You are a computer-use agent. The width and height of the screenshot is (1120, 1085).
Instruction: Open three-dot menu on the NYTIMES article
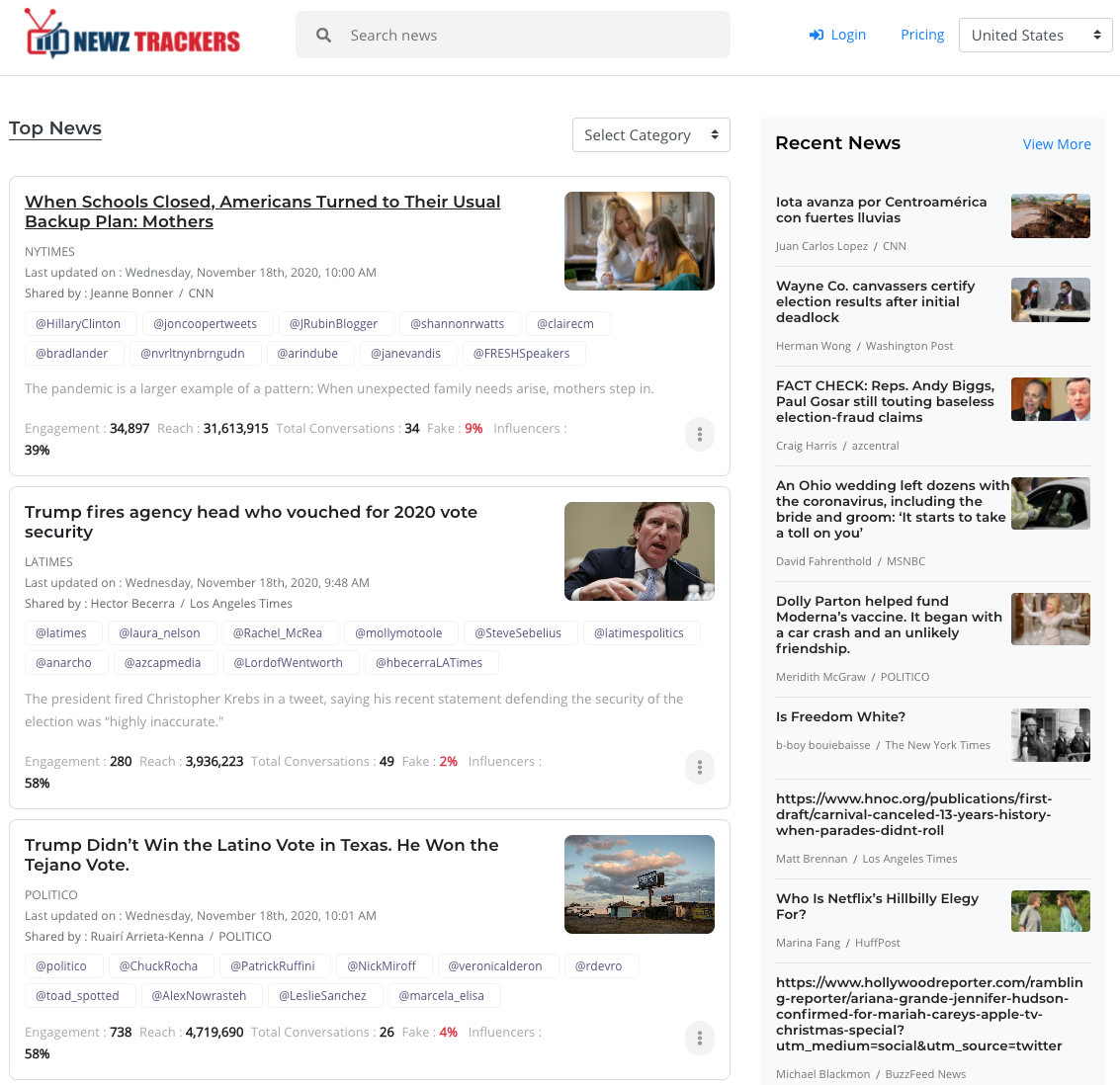(699, 434)
